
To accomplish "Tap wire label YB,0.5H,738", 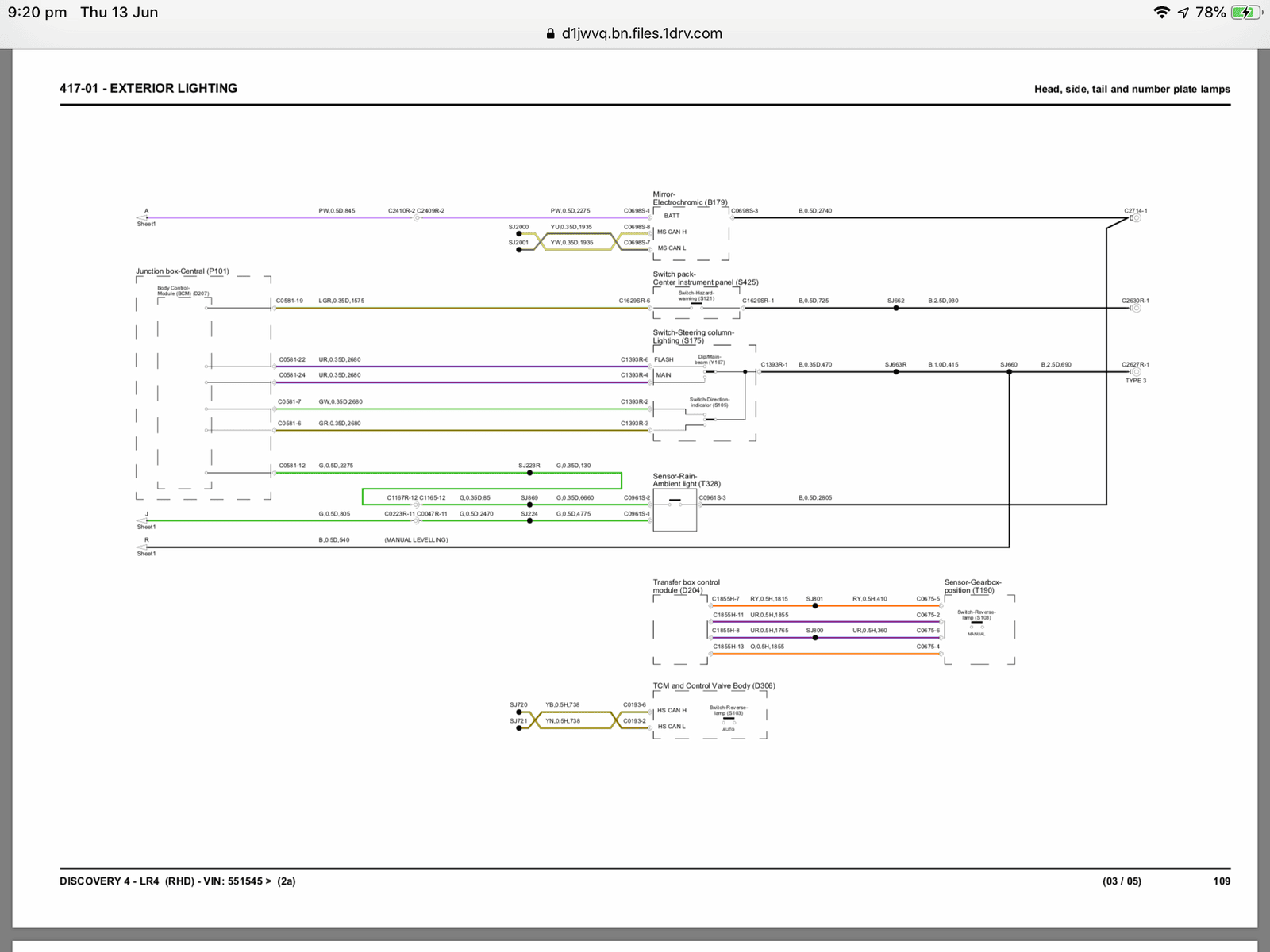I will tap(562, 704).
